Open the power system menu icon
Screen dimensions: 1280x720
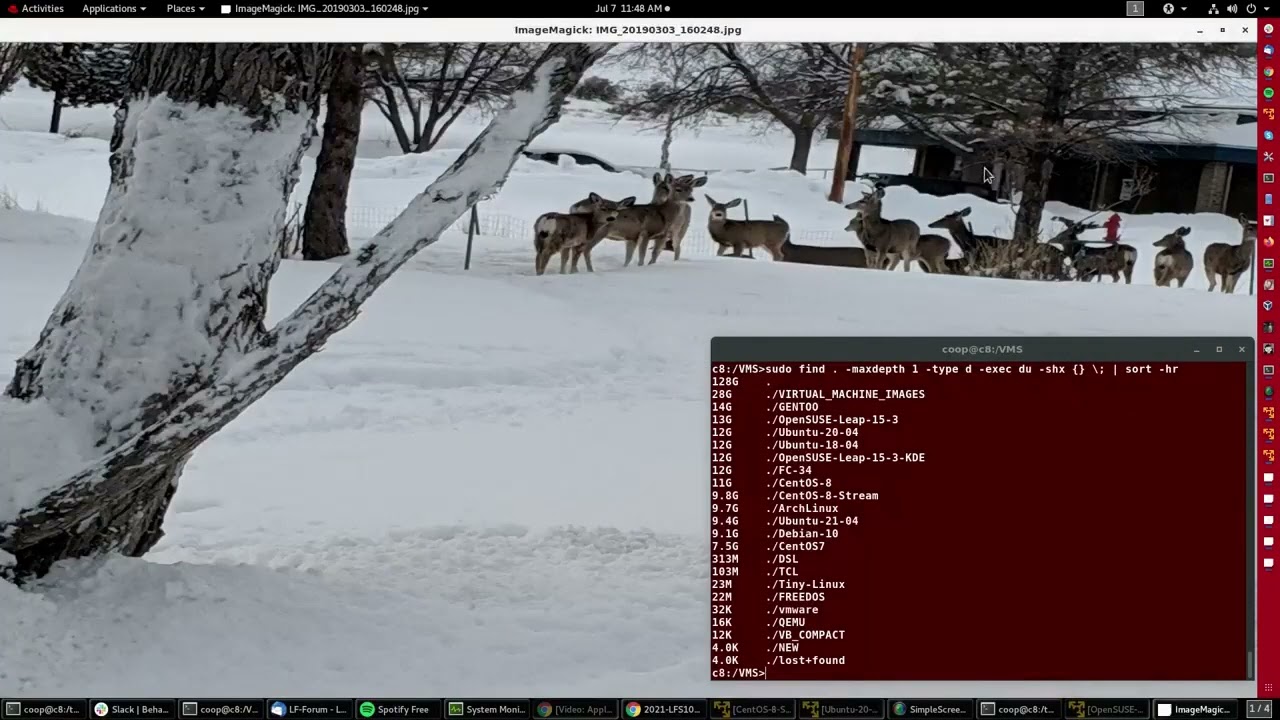[x=1251, y=8]
